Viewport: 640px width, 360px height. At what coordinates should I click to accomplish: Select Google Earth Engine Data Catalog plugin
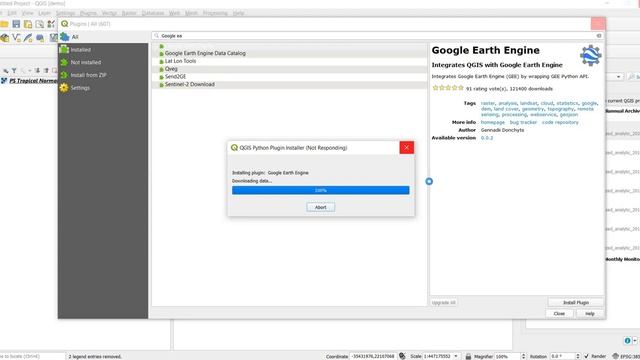tap(289, 53)
